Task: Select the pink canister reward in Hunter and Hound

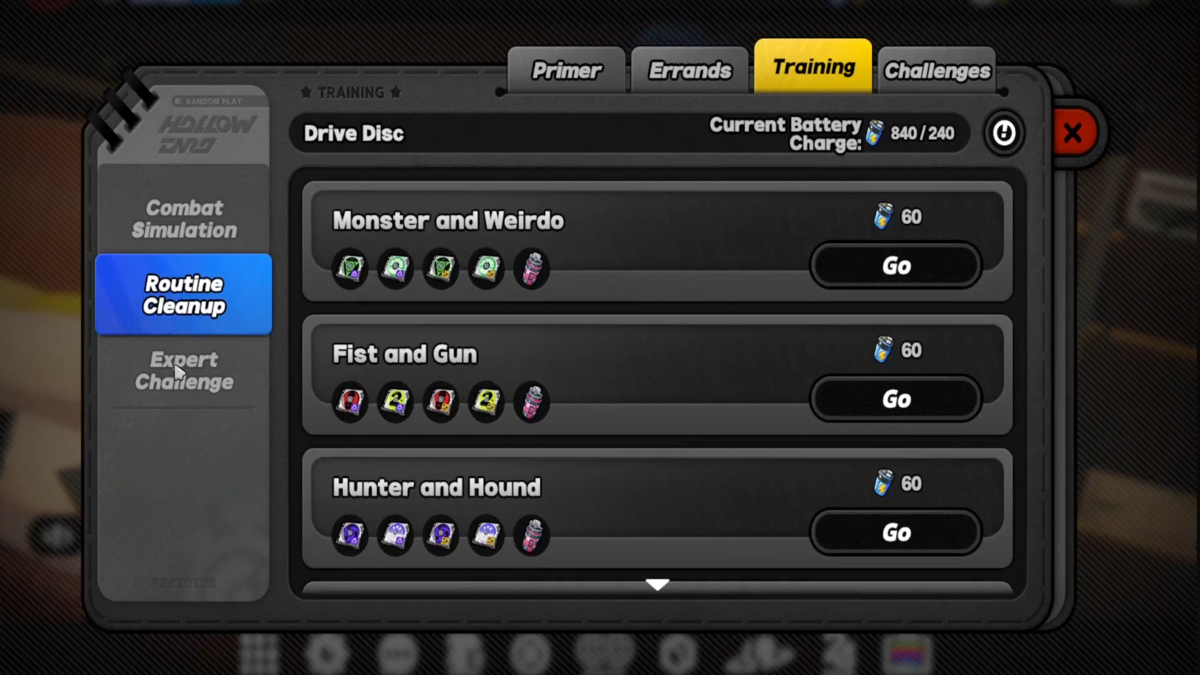Action: [532, 535]
